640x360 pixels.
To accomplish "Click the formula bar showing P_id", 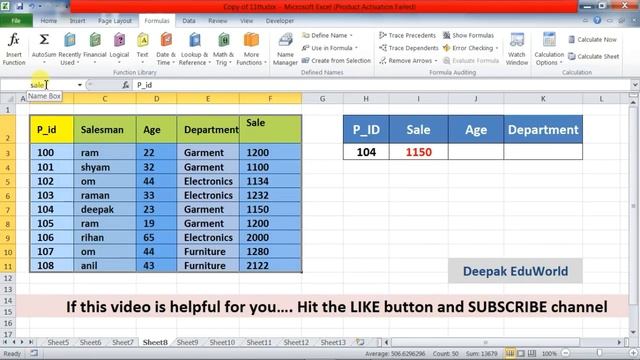I will tap(382, 85).
